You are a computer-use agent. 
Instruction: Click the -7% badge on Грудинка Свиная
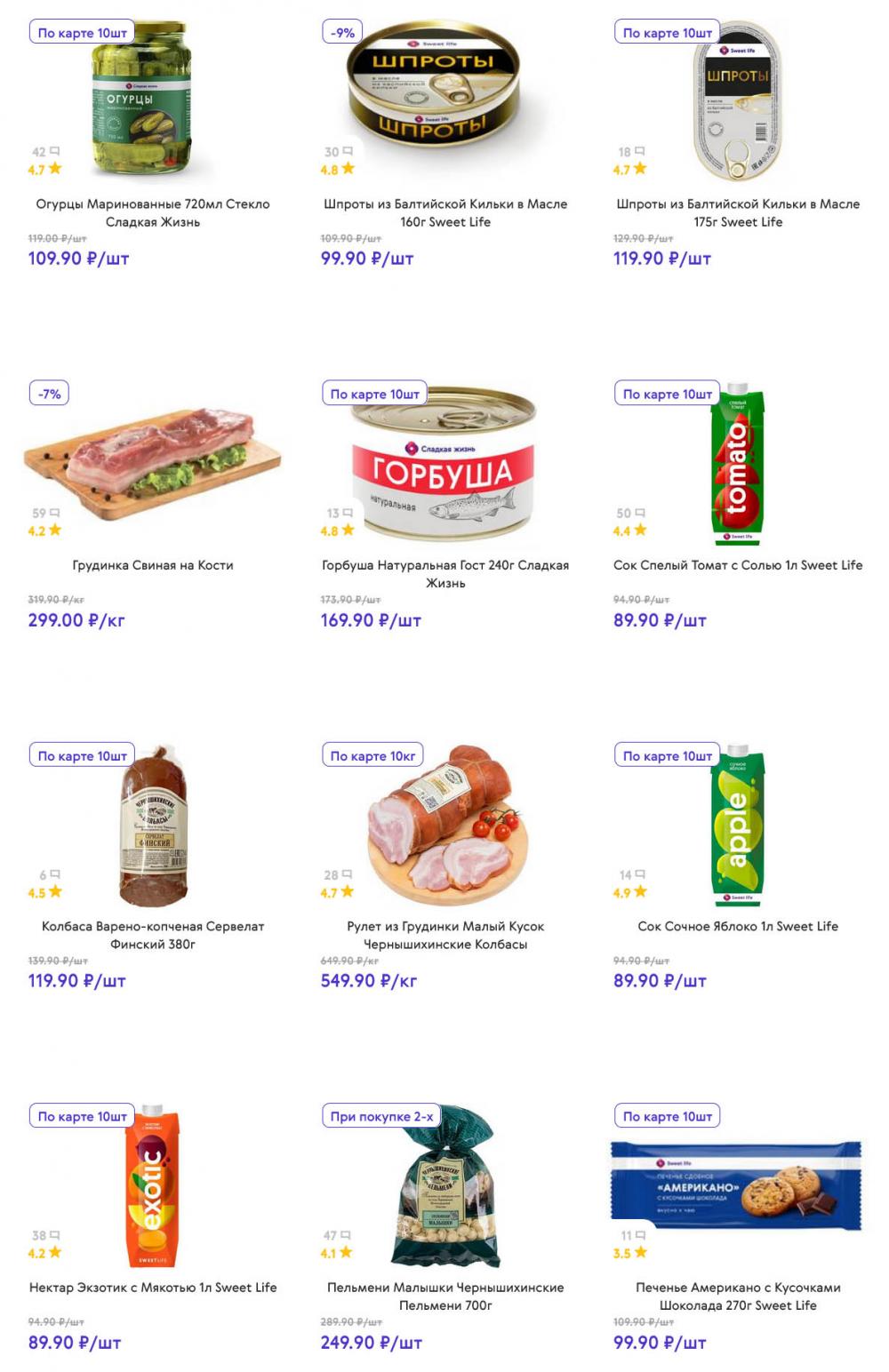click(x=50, y=394)
